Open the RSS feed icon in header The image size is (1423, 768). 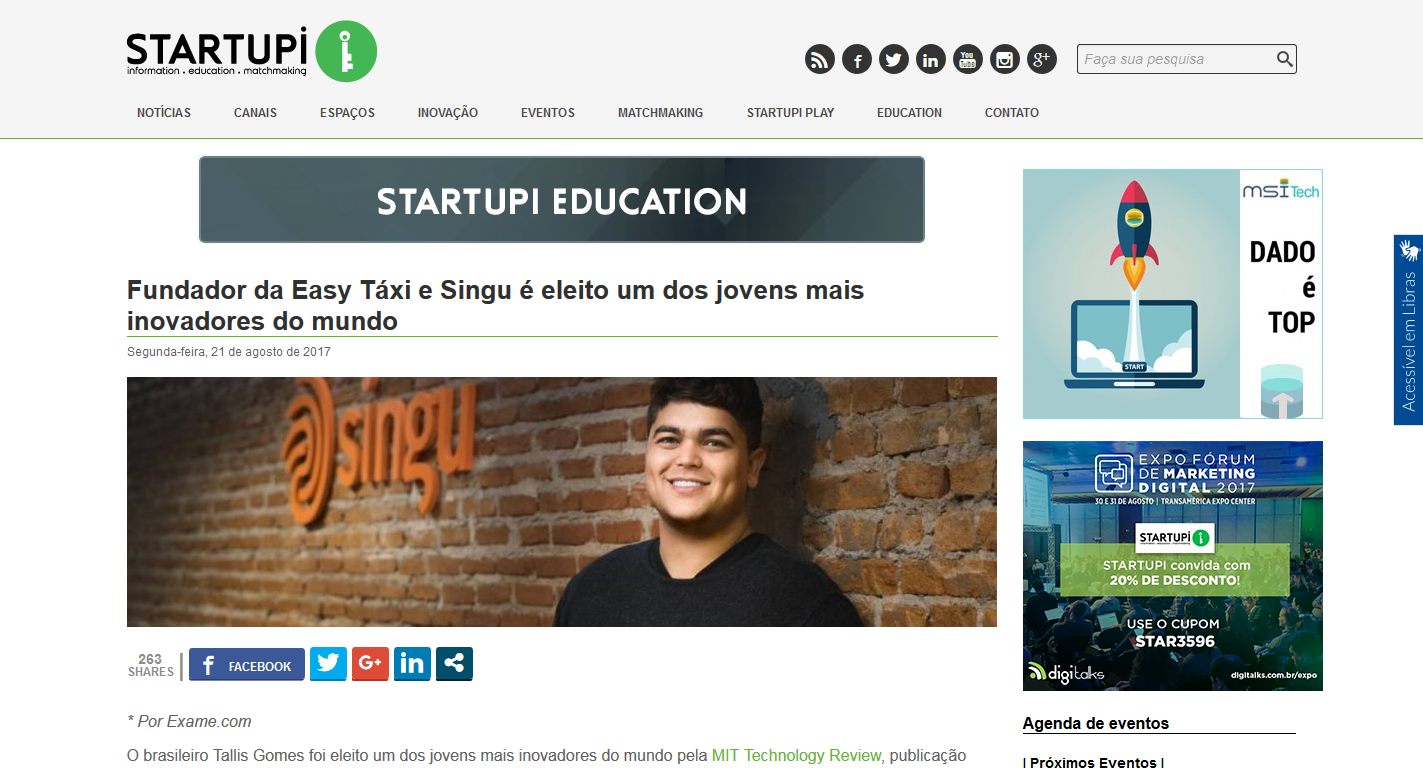coord(820,60)
